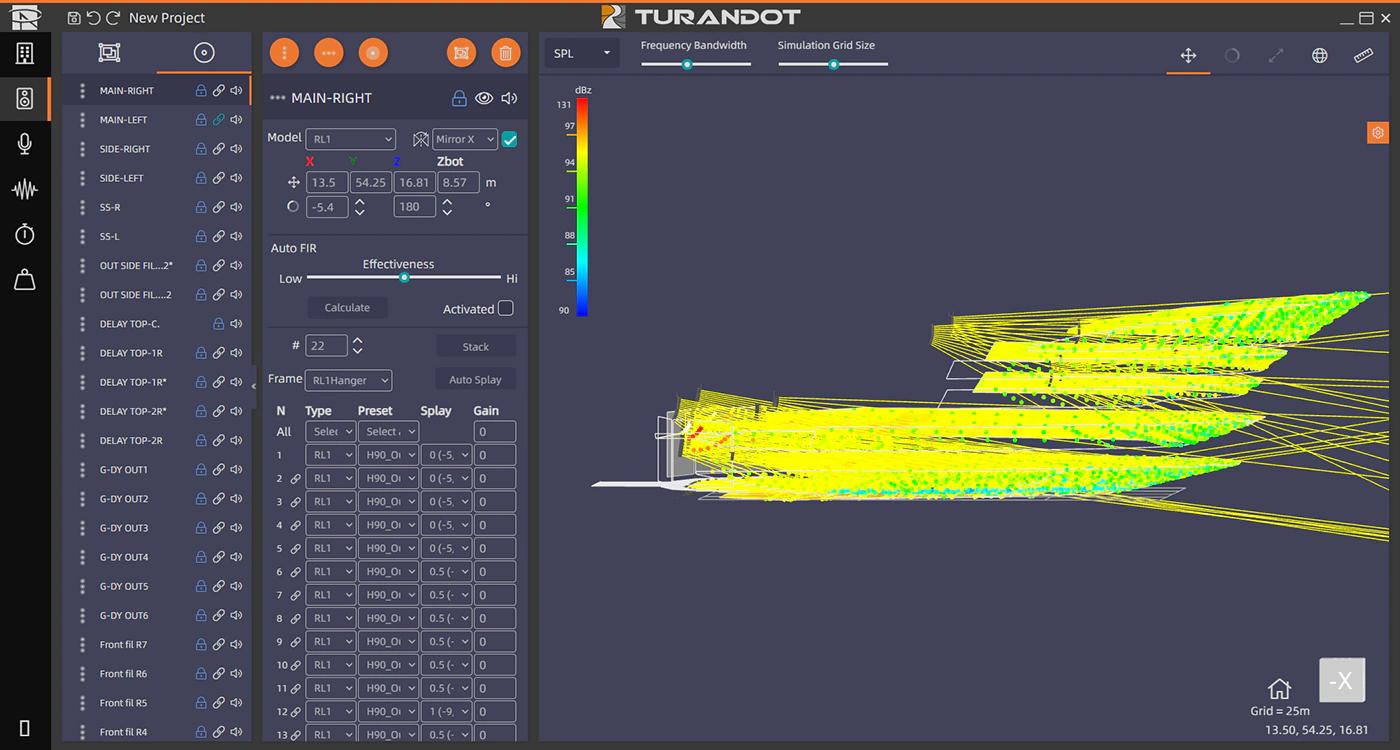Click the X position input field
The width and height of the screenshot is (1400, 750).
coord(327,183)
